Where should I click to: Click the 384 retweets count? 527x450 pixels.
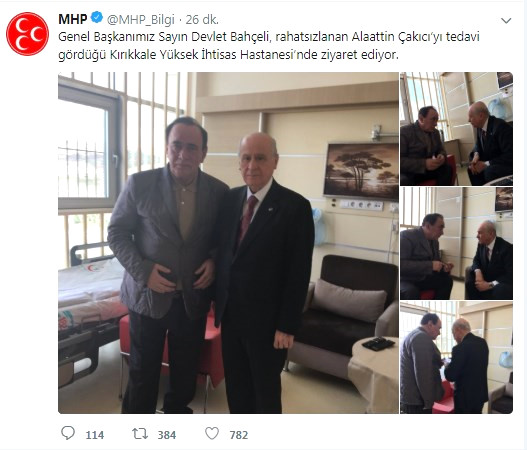tap(167, 435)
